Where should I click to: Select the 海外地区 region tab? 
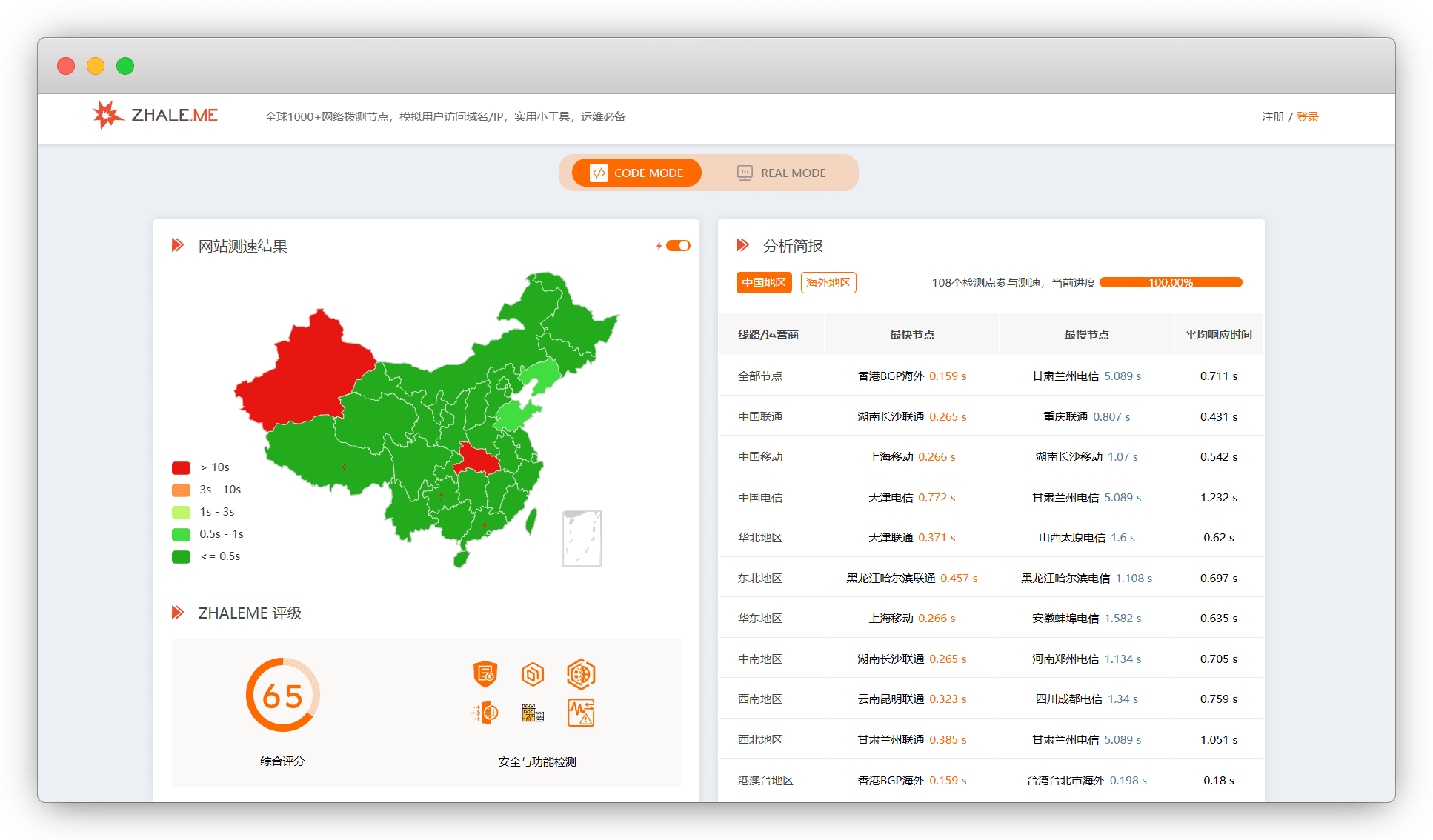coord(828,282)
